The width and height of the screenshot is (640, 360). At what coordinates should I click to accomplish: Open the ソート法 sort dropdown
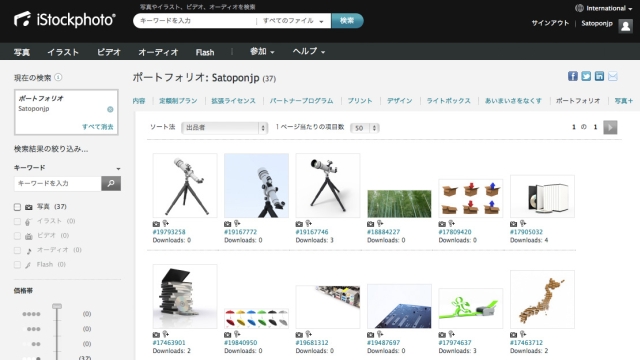tap(224, 128)
